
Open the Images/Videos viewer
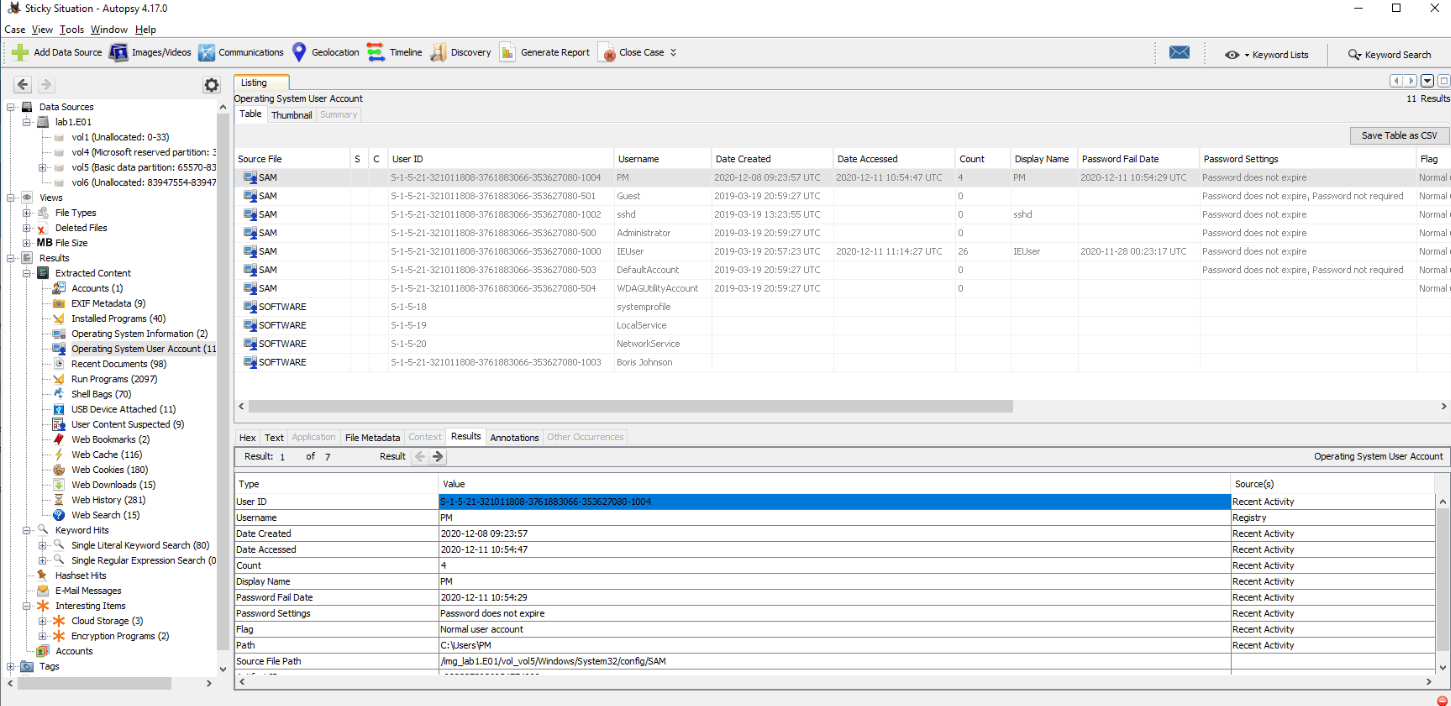[x=150, y=52]
